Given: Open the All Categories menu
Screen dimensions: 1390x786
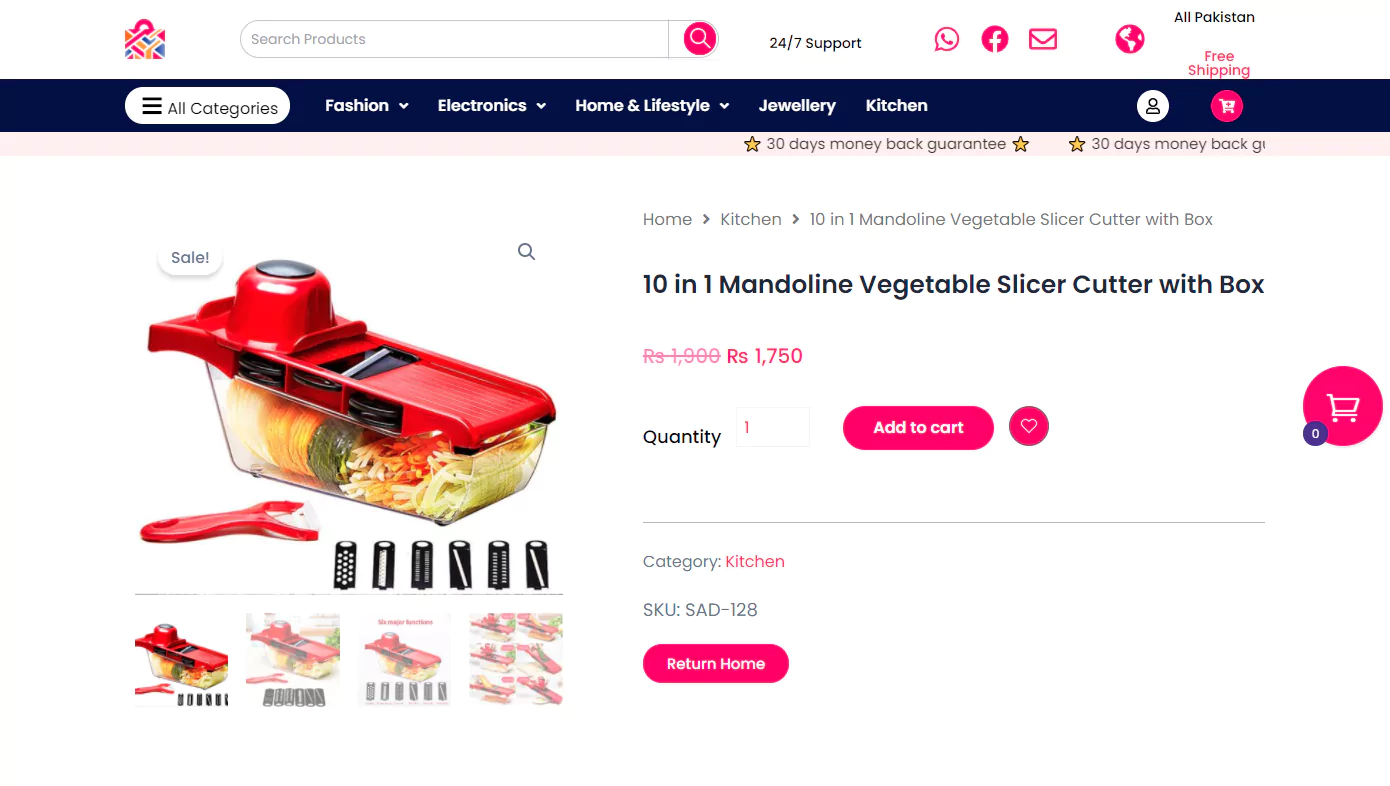Looking at the screenshot, I should pyautogui.click(x=208, y=106).
